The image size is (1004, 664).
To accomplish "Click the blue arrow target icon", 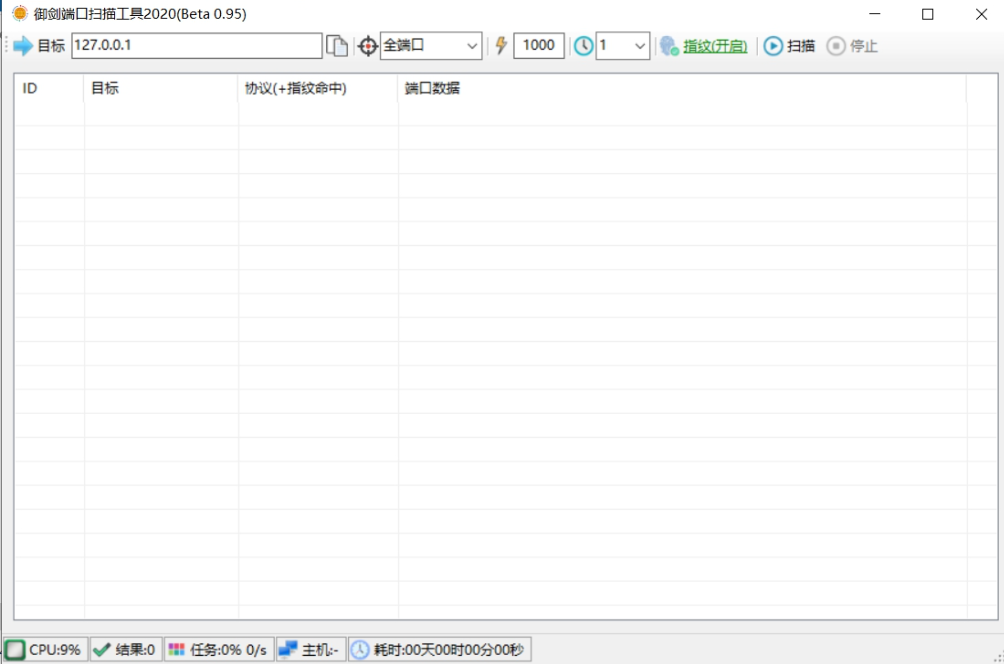I will coord(22,46).
